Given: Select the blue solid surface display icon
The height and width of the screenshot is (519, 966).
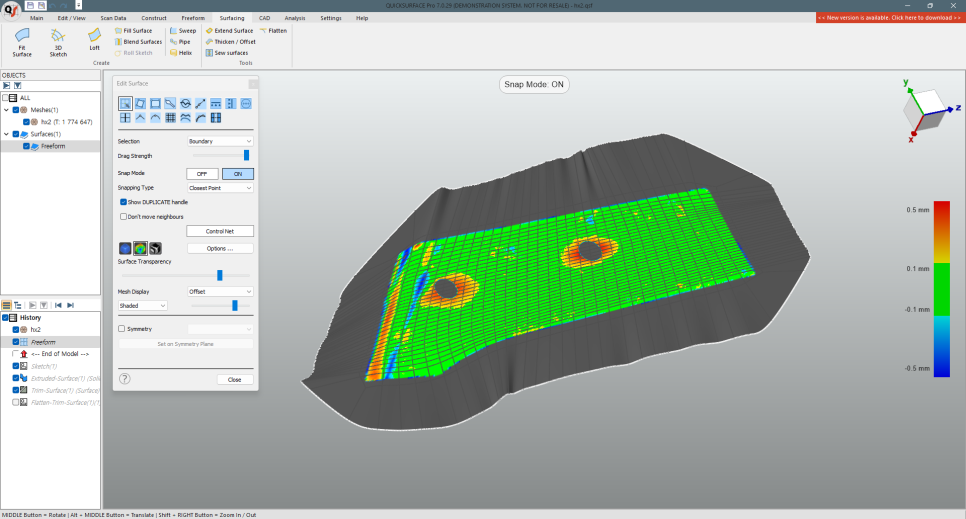Looking at the screenshot, I should tap(125, 248).
